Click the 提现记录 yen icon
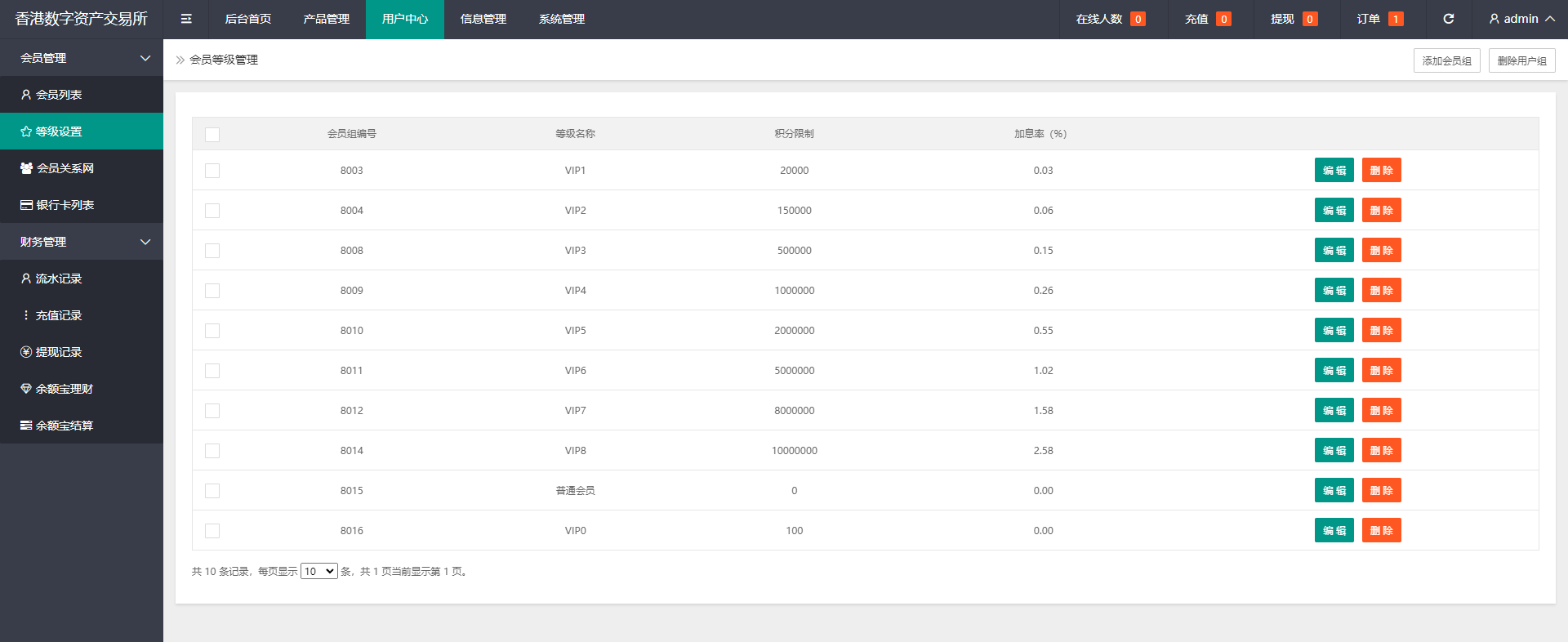Screen dimensions: 1568x642 (26, 352)
